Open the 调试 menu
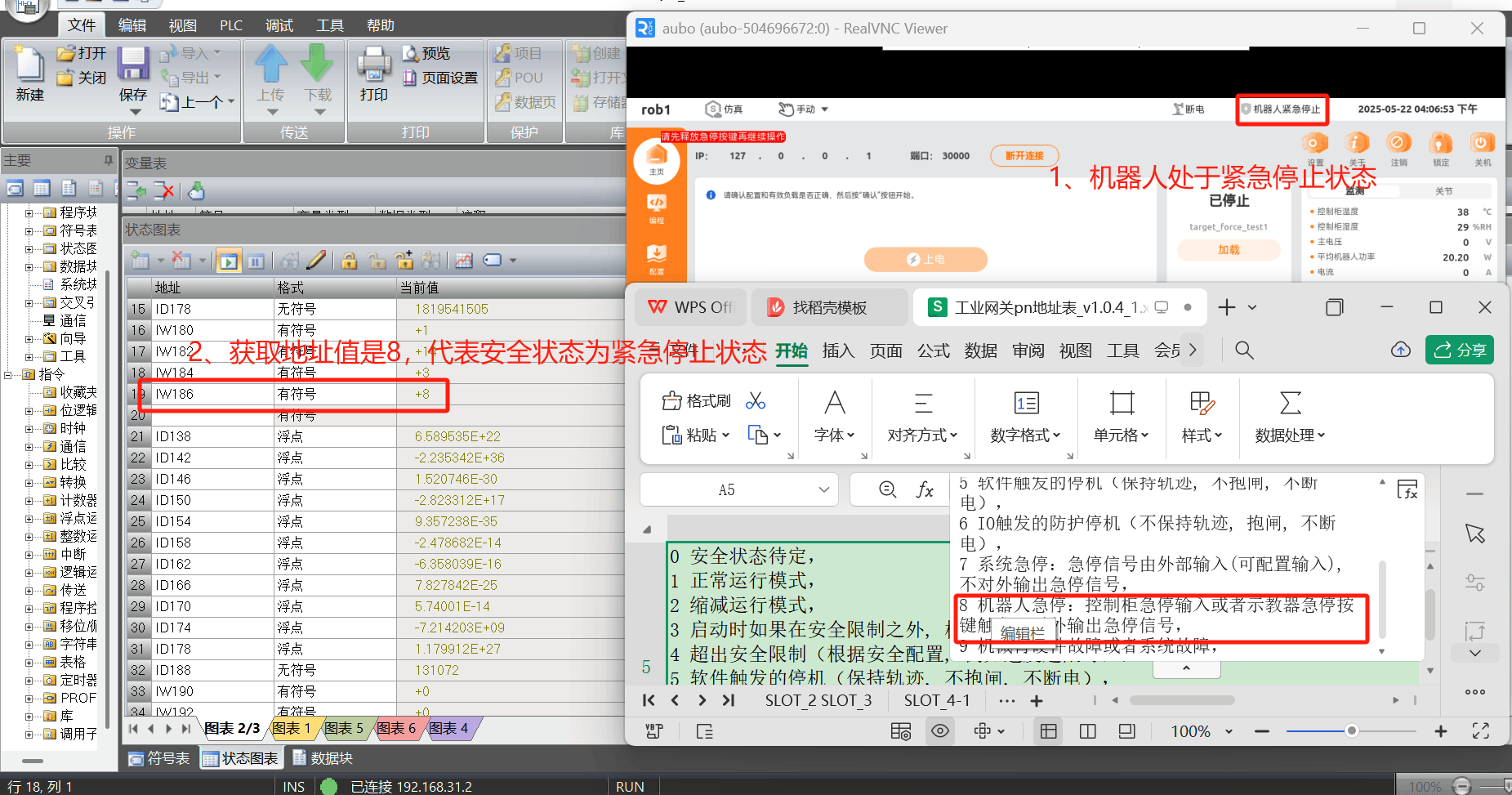Image resolution: width=1512 pixels, height=795 pixels. point(279,25)
